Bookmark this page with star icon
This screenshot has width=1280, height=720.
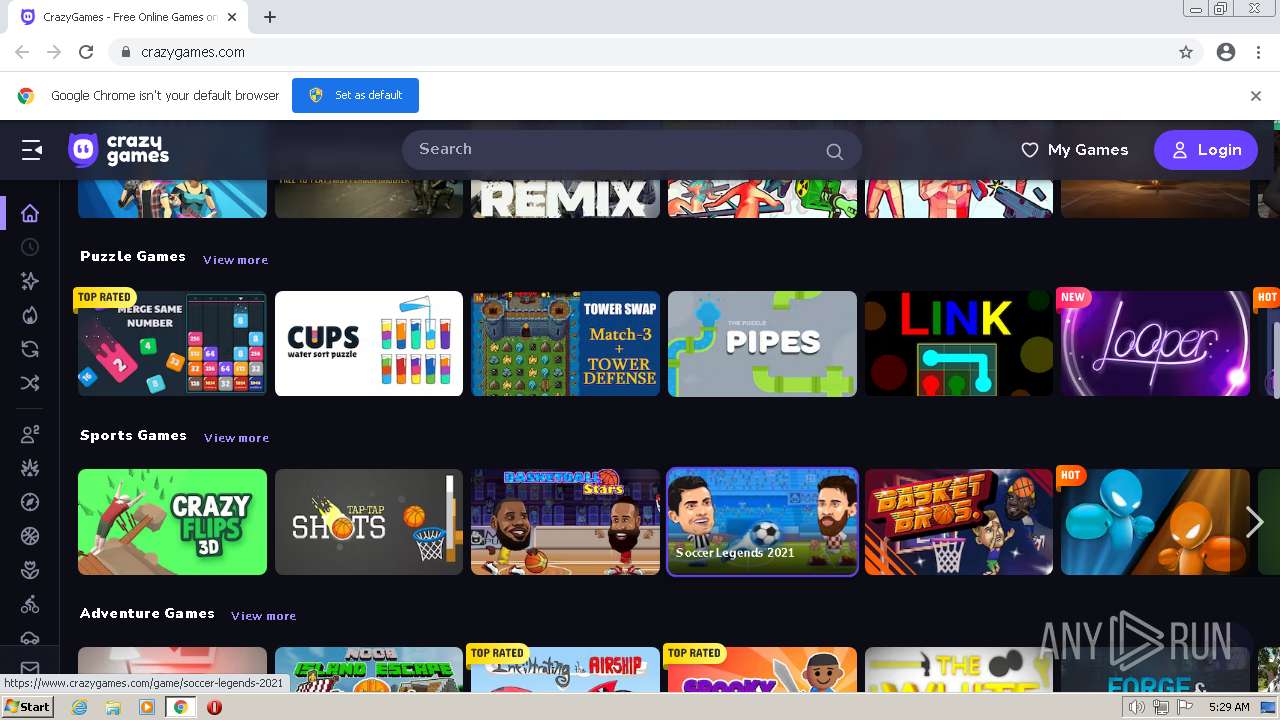1186,52
